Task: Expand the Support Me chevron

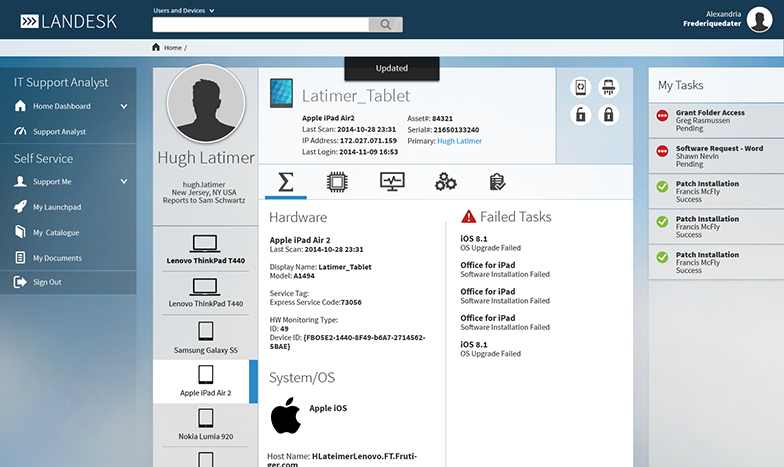Action: click(x=124, y=182)
